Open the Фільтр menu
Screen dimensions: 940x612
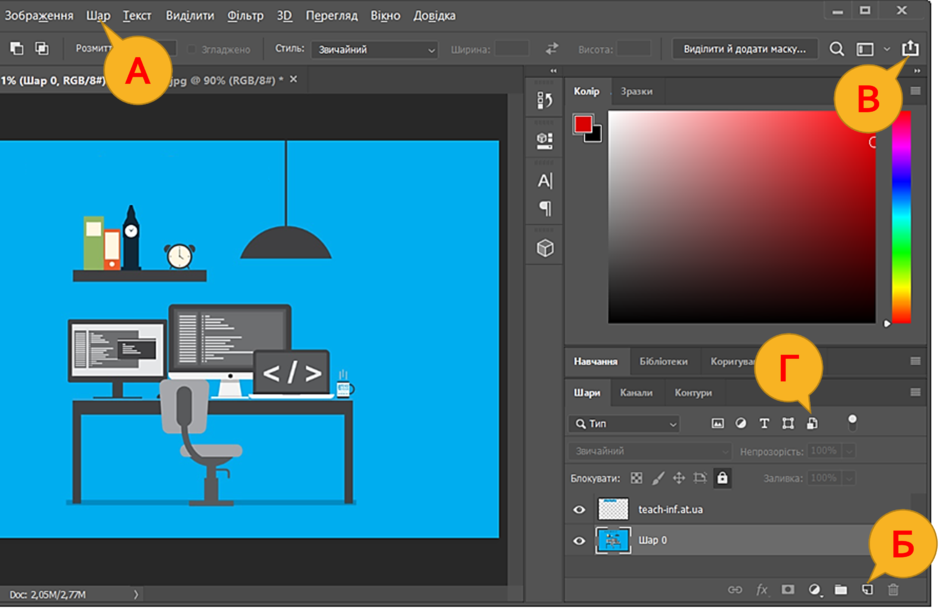(245, 16)
